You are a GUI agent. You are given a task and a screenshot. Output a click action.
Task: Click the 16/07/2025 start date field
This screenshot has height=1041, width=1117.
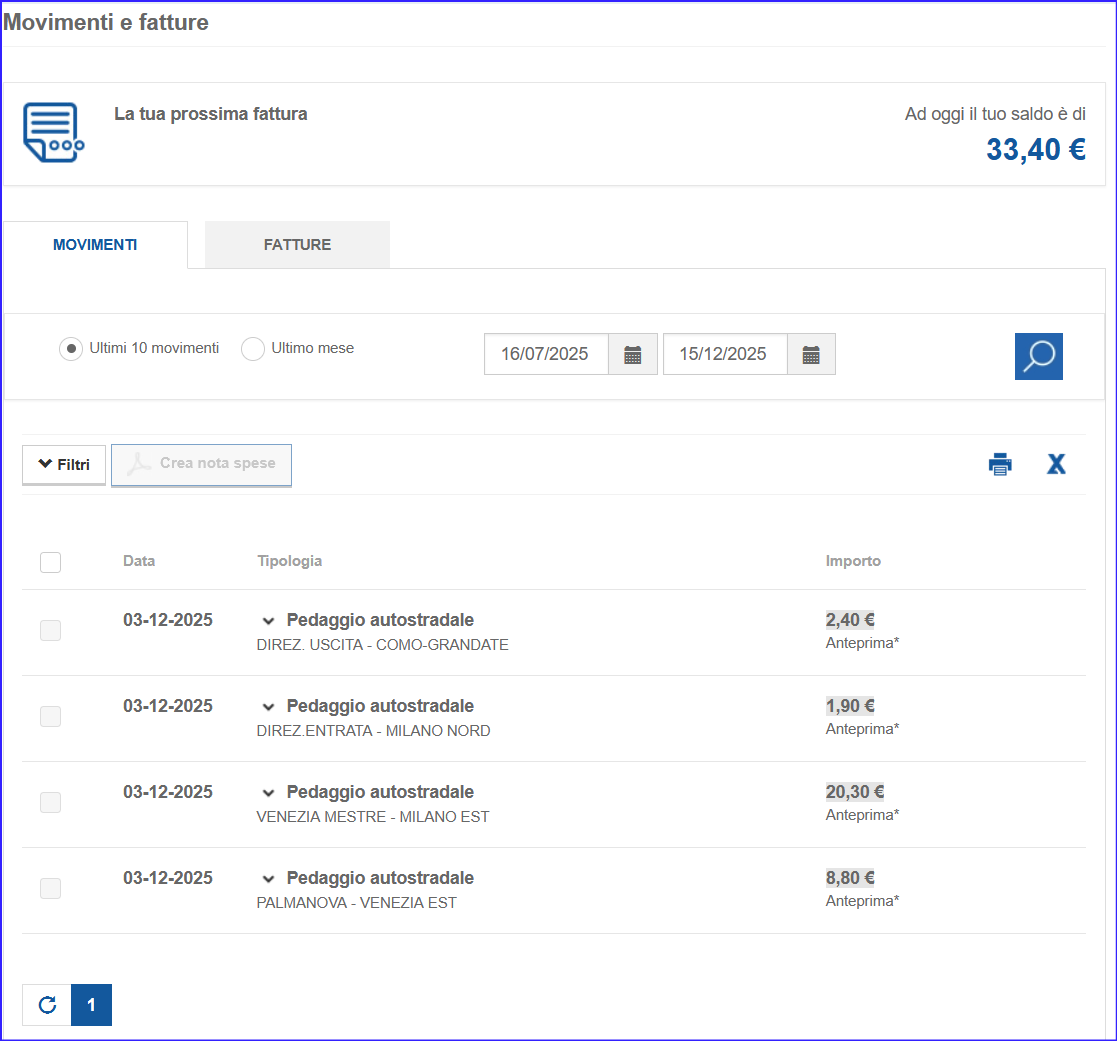pyautogui.click(x=546, y=354)
